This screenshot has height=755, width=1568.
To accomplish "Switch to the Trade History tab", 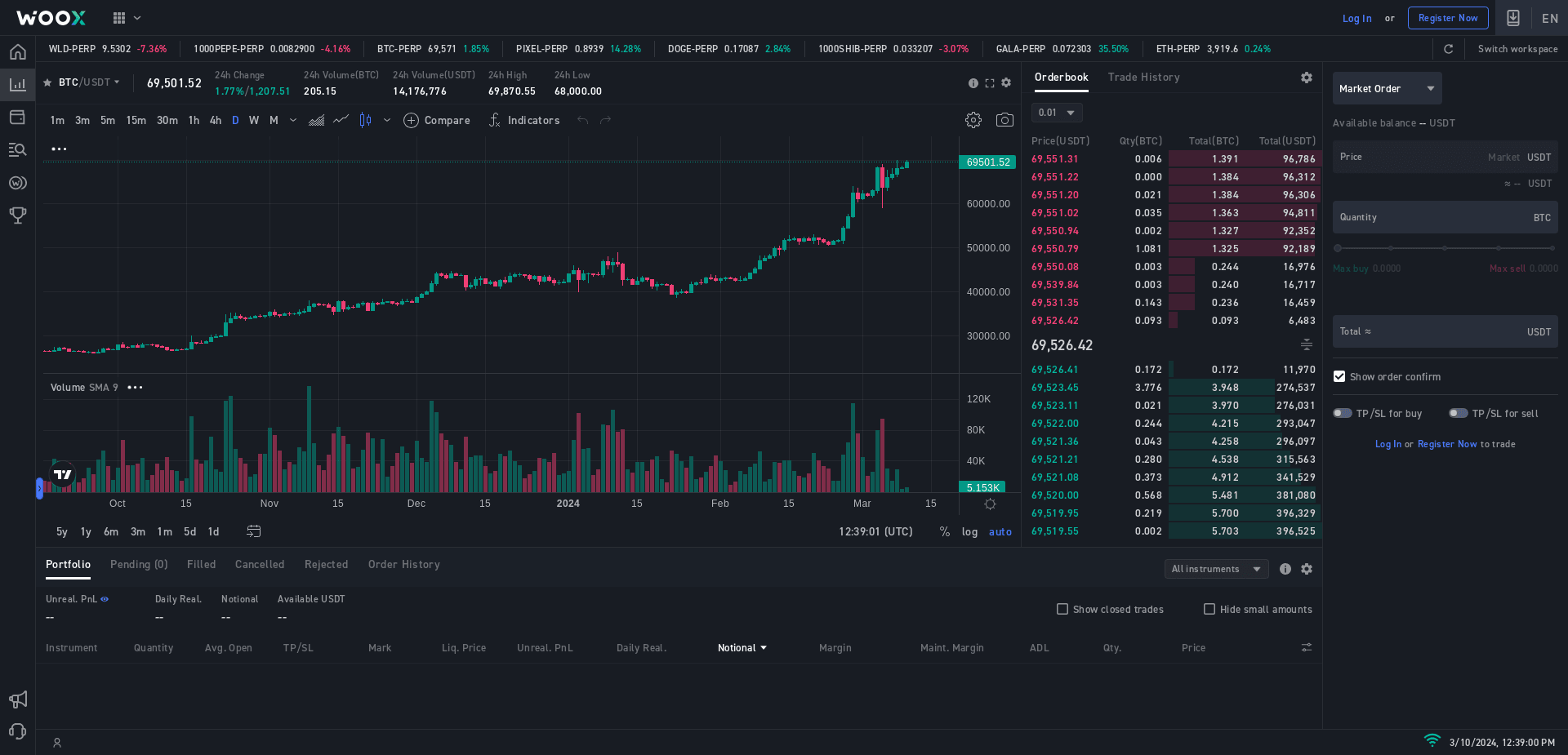I will tap(1143, 77).
